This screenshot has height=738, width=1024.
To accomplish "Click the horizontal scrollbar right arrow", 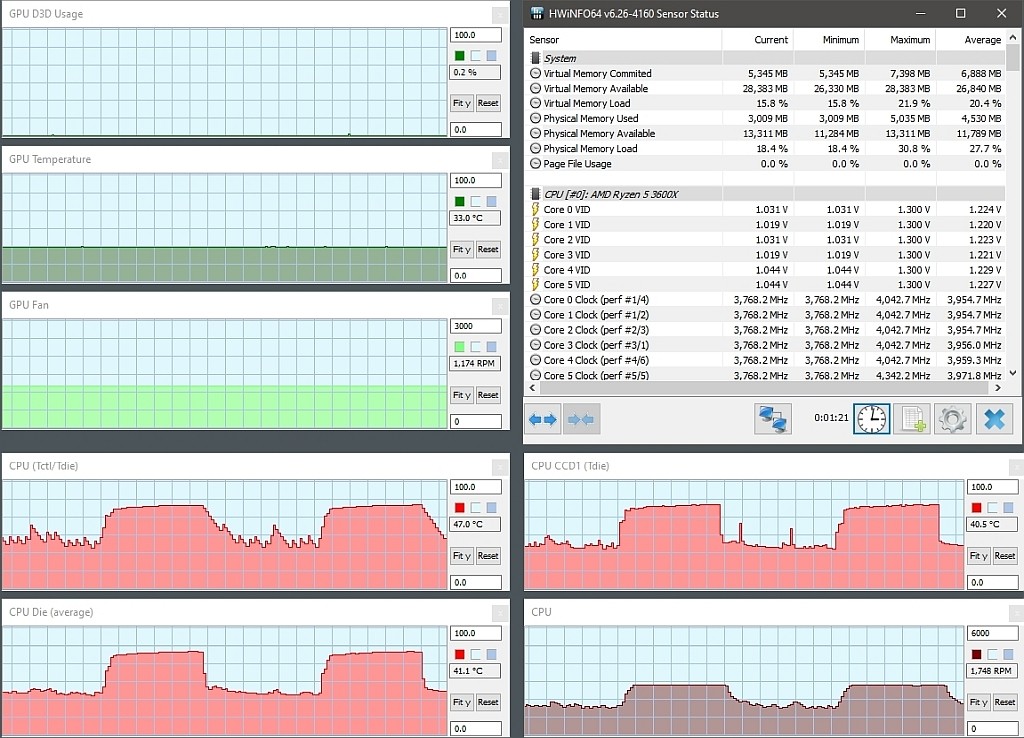I will pos(998,388).
